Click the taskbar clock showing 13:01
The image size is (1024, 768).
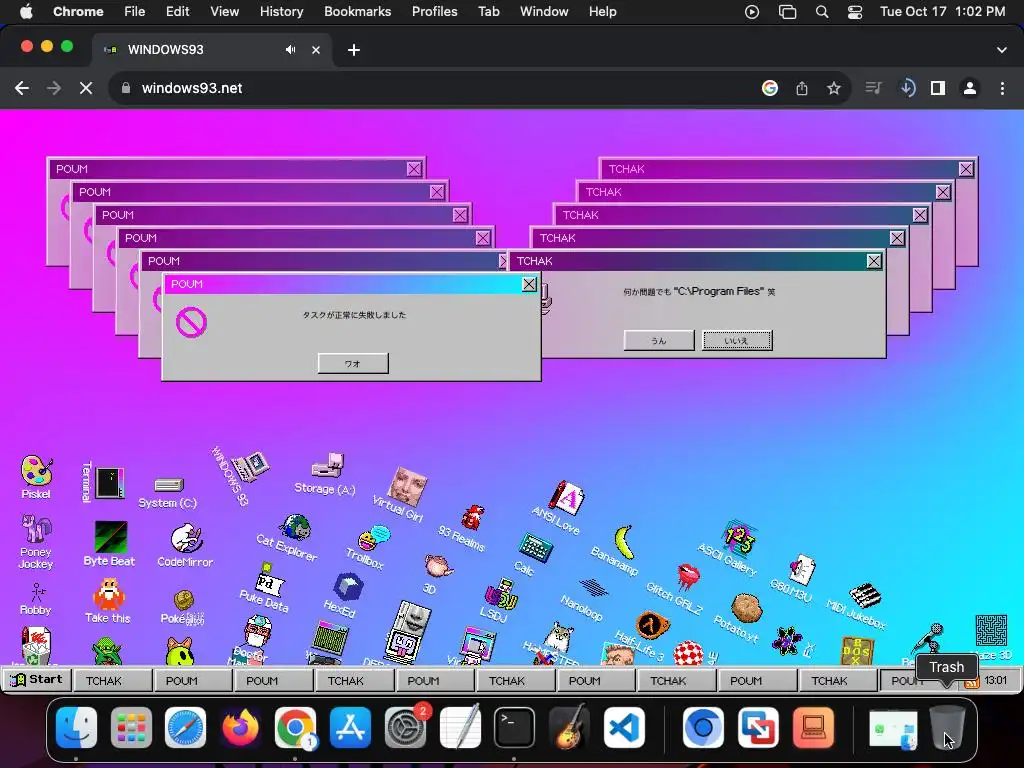click(995, 680)
